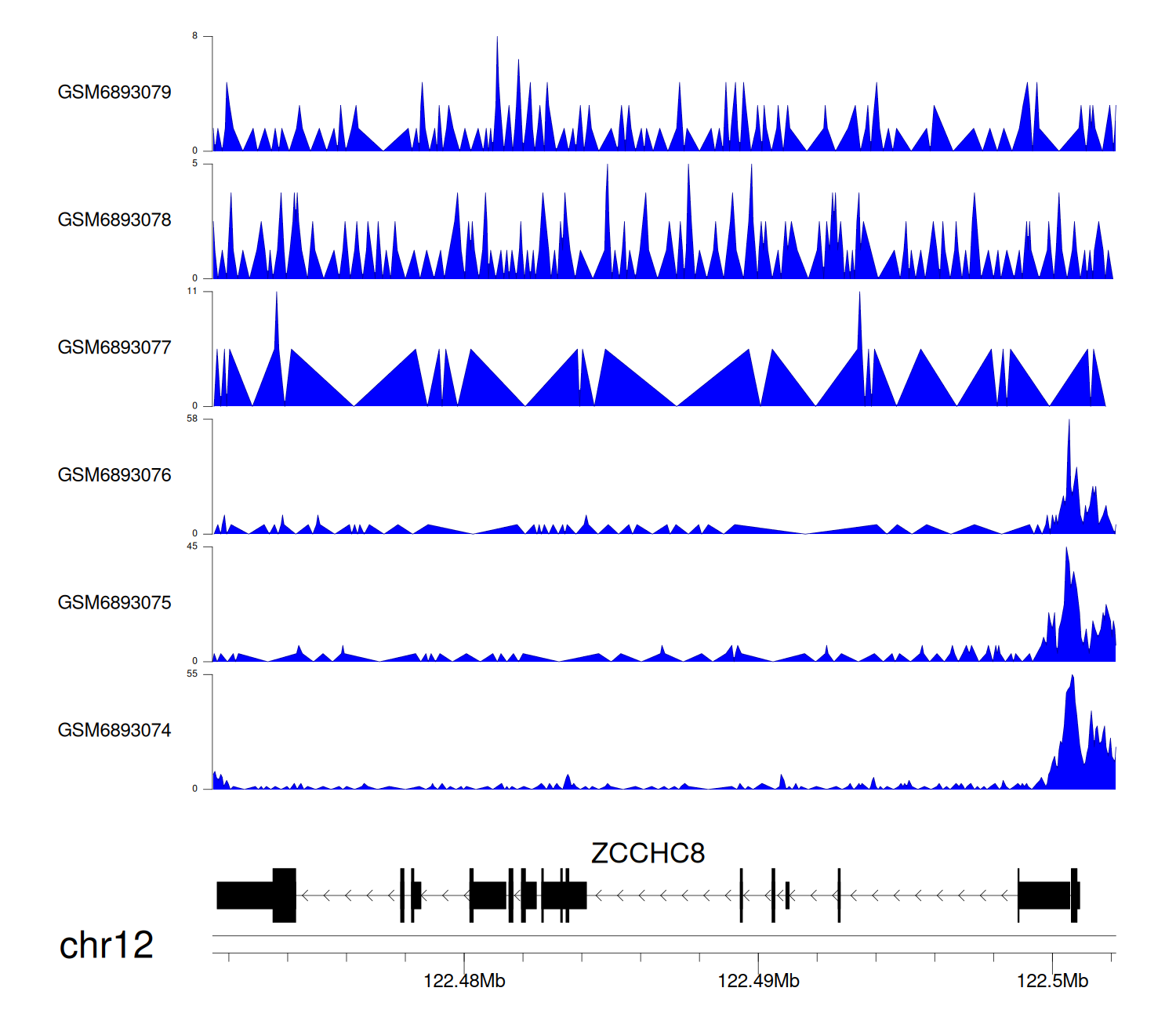Click the rightmost large exon of ZCCHC8
The height and width of the screenshot is (1035, 1176).
(x=1045, y=895)
